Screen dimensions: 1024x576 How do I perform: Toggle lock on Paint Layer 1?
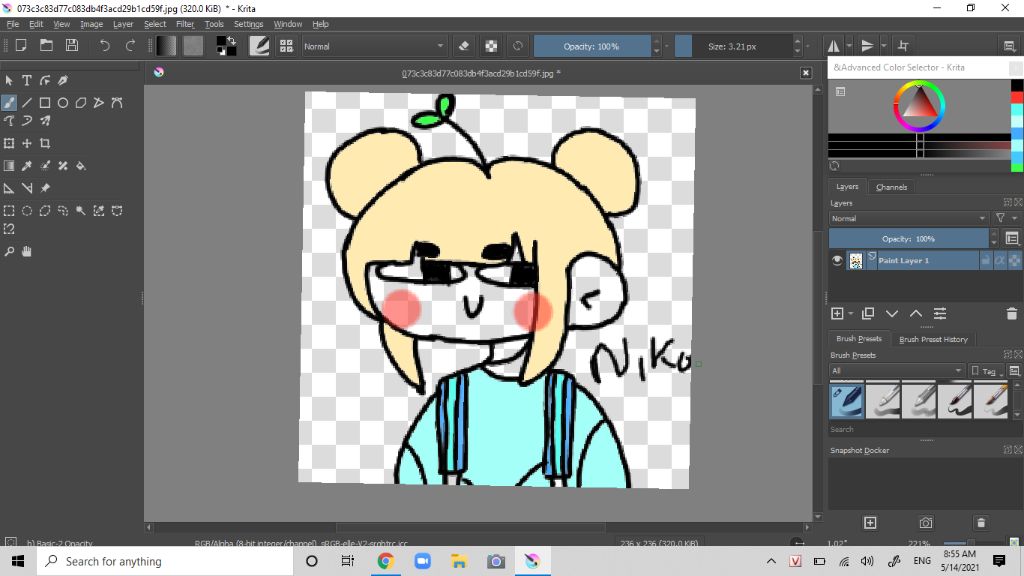pyautogui.click(x=985, y=260)
